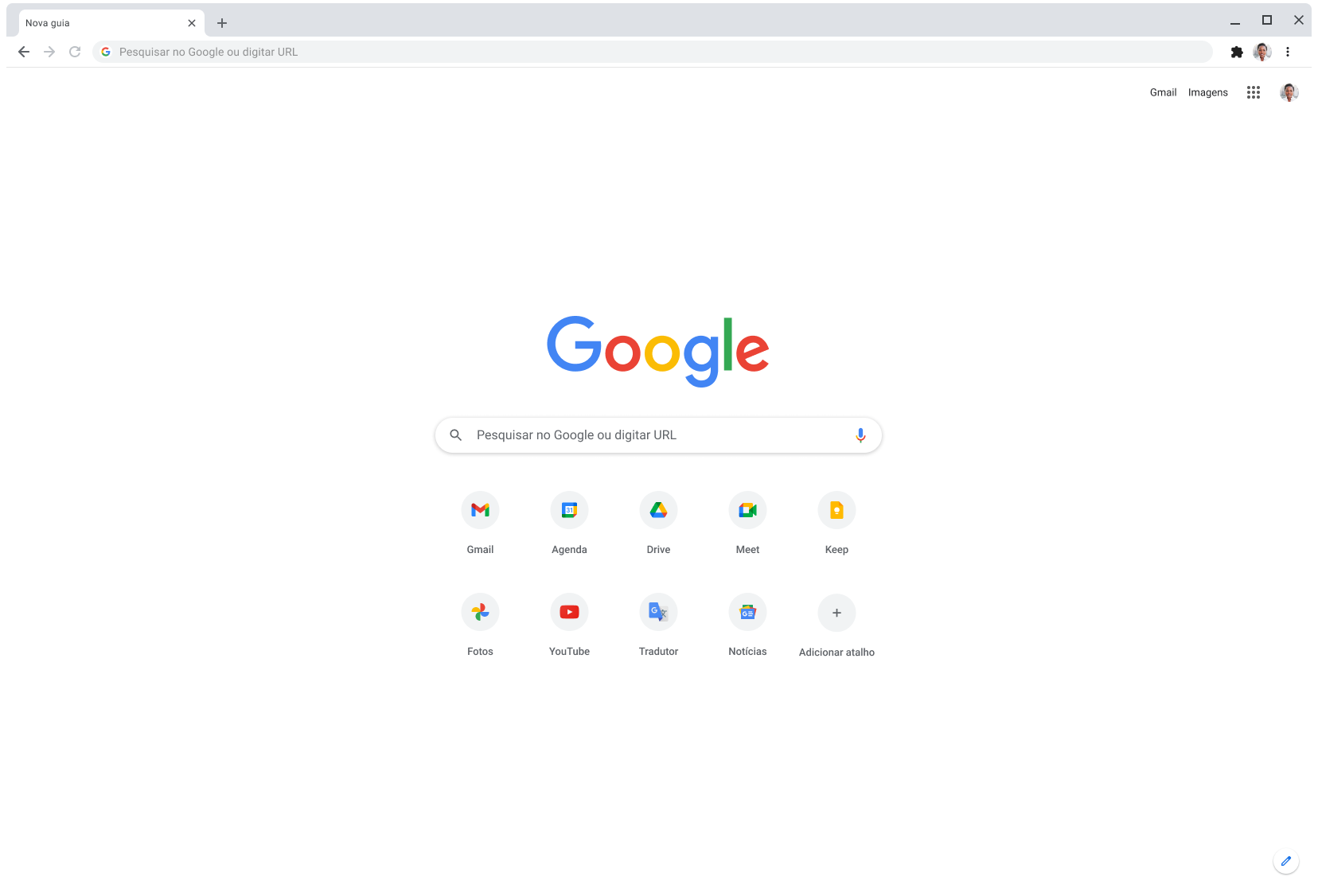Open Chrome three-dot menu
This screenshot has height=896, width=1318.
(1288, 52)
